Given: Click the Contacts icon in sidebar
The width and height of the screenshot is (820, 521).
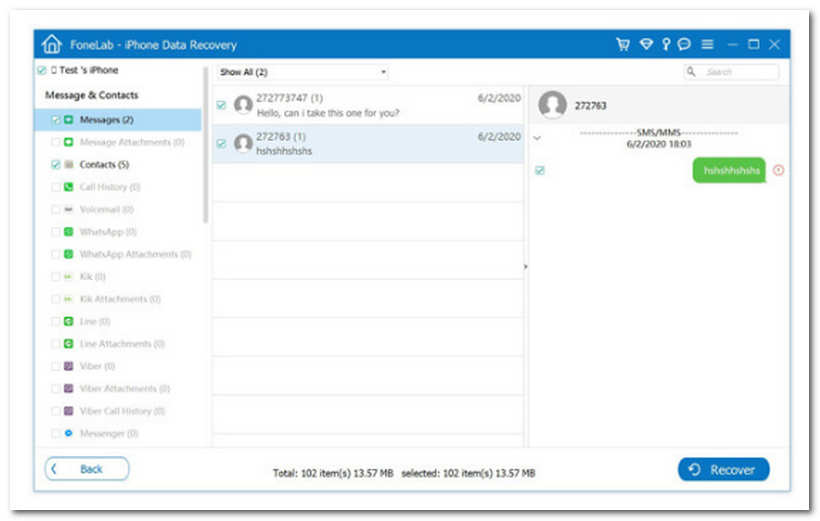Looking at the screenshot, I should coord(69,164).
